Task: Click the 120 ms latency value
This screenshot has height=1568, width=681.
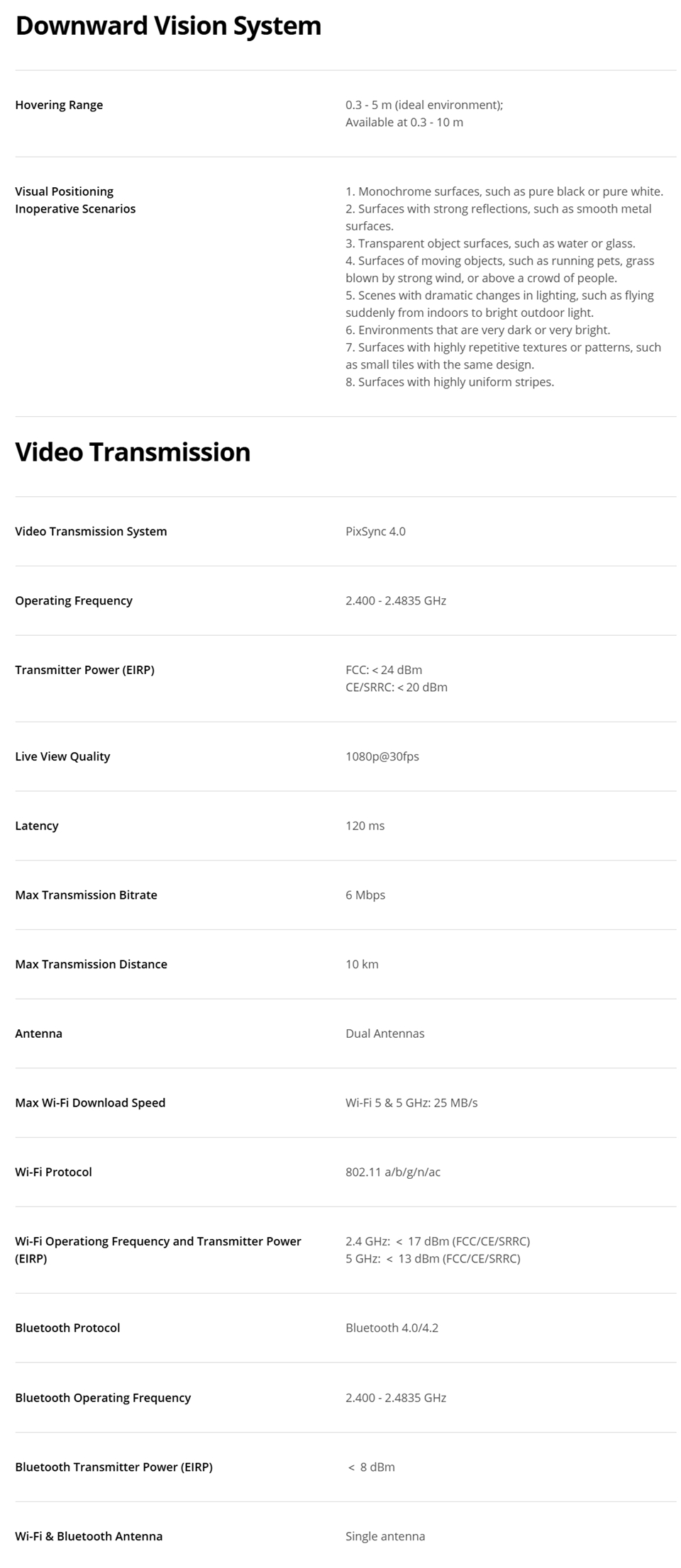Action: pos(365,826)
